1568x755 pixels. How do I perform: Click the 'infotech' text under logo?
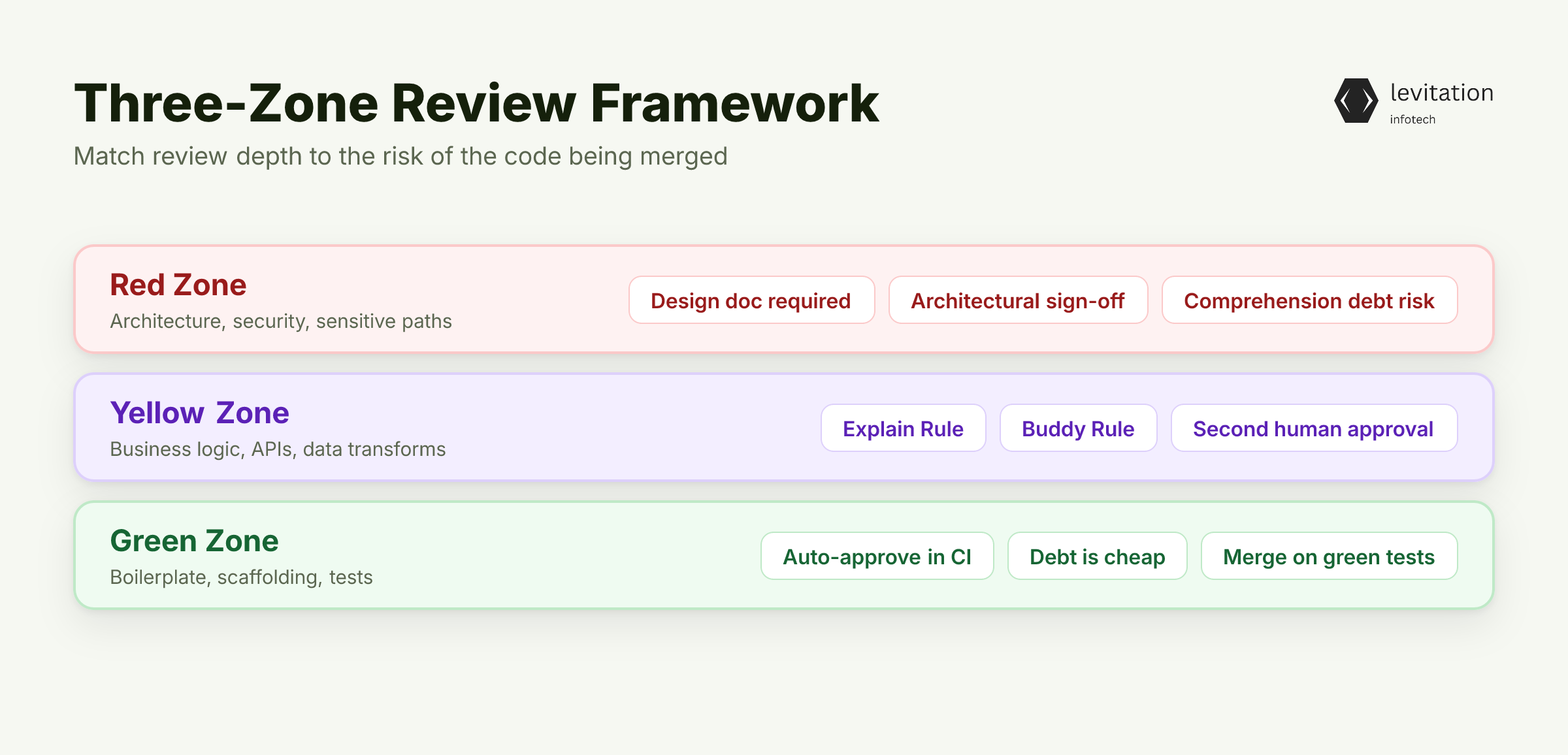pos(1413,120)
